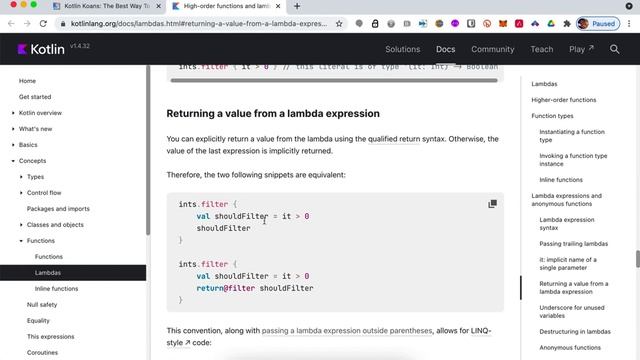The width and height of the screenshot is (640, 360).
Task: View site info lock icon in address bar
Action: 63,24
